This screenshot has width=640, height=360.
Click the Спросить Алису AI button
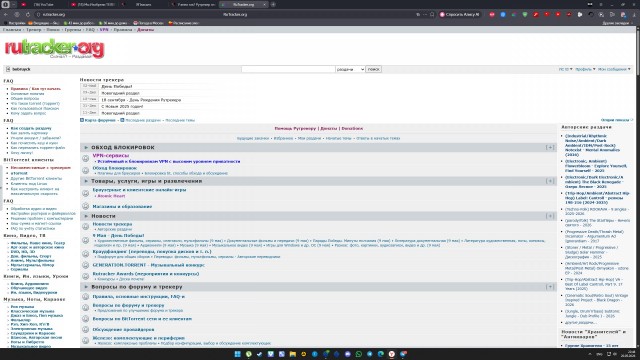click(459, 14)
